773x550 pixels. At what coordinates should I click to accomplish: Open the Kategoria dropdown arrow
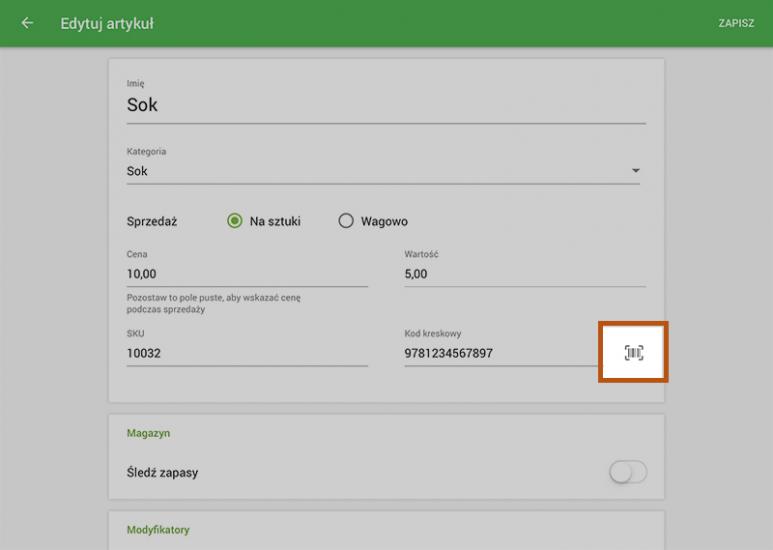(635, 171)
